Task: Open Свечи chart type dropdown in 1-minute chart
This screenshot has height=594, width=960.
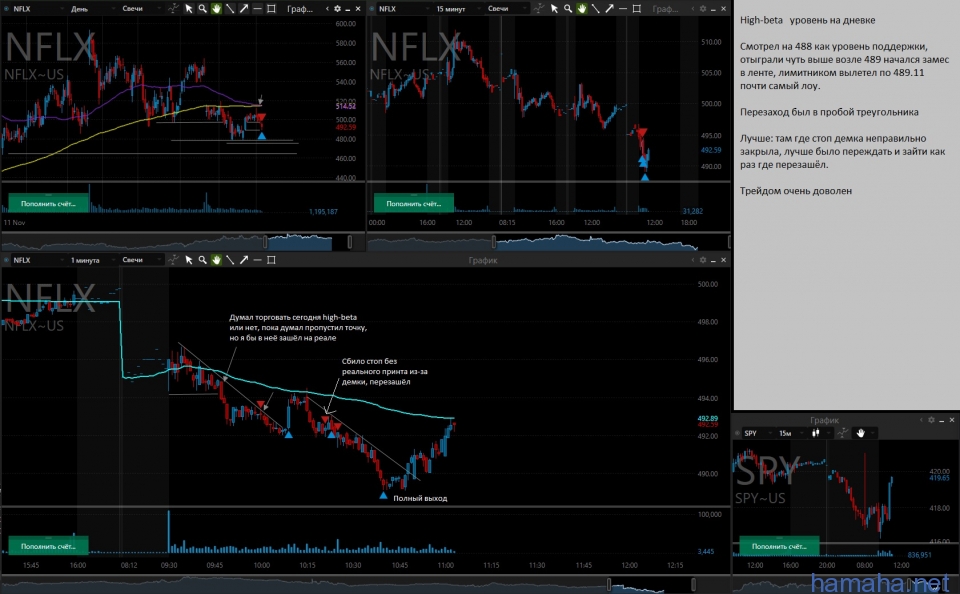Action: click(140, 260)
